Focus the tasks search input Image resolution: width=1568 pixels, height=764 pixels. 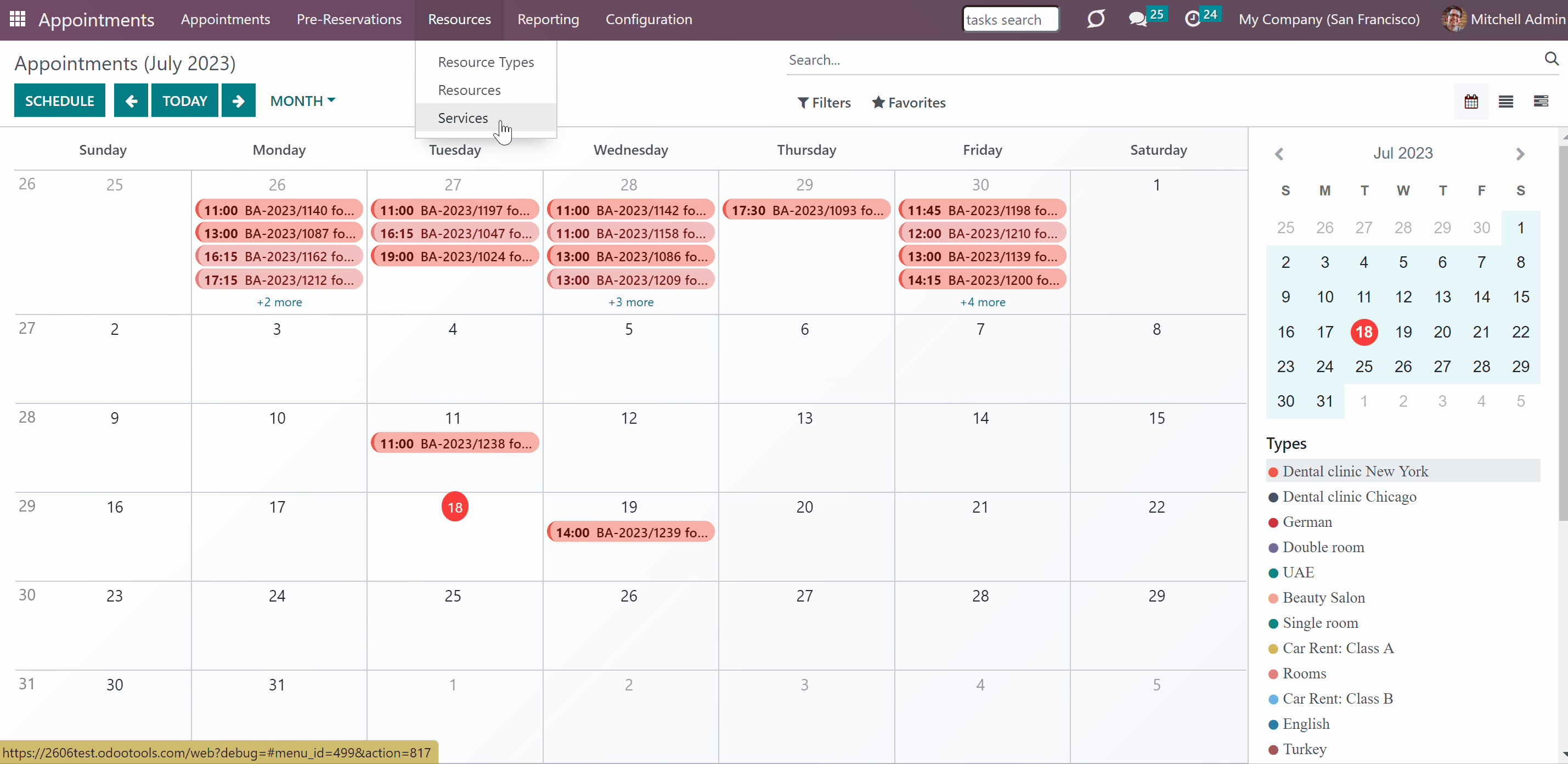[1010, 19]
